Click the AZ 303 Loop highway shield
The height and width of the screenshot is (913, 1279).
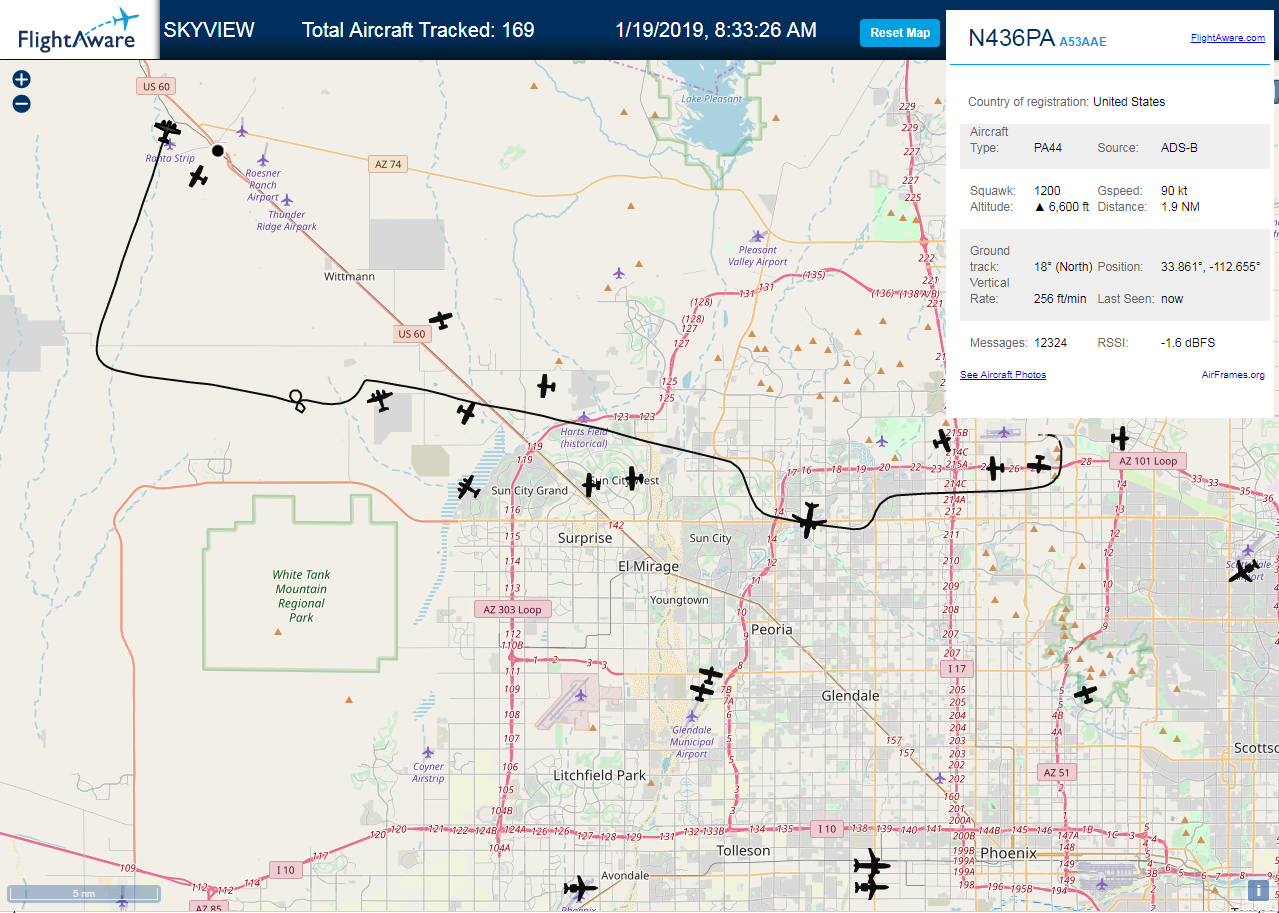511,609
